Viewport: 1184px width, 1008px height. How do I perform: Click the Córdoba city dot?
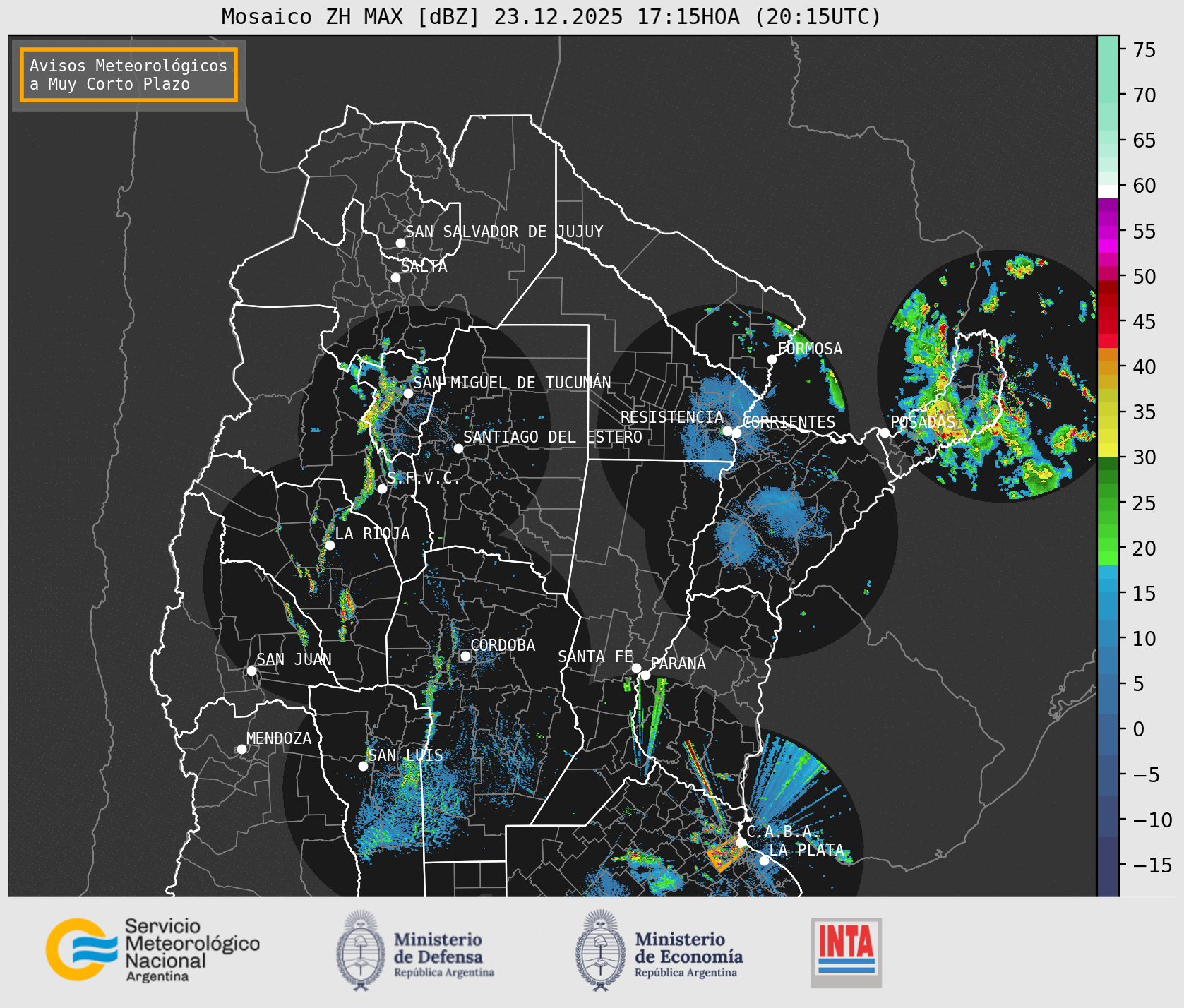pyautogui.click(x=465, y=656)
